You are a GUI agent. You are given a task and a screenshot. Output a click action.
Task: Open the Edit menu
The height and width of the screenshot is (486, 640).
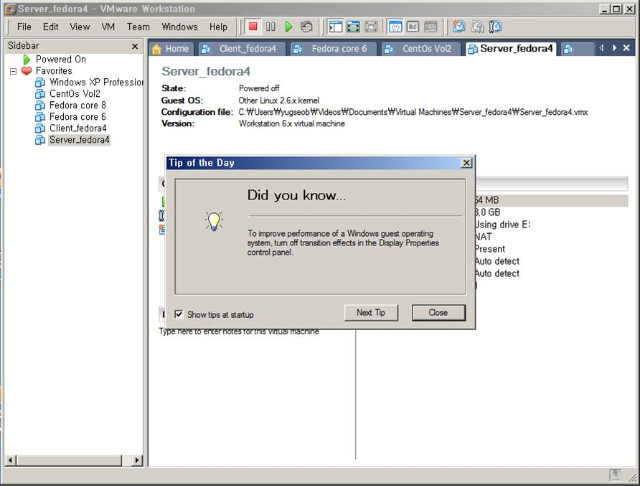[51, 27]
